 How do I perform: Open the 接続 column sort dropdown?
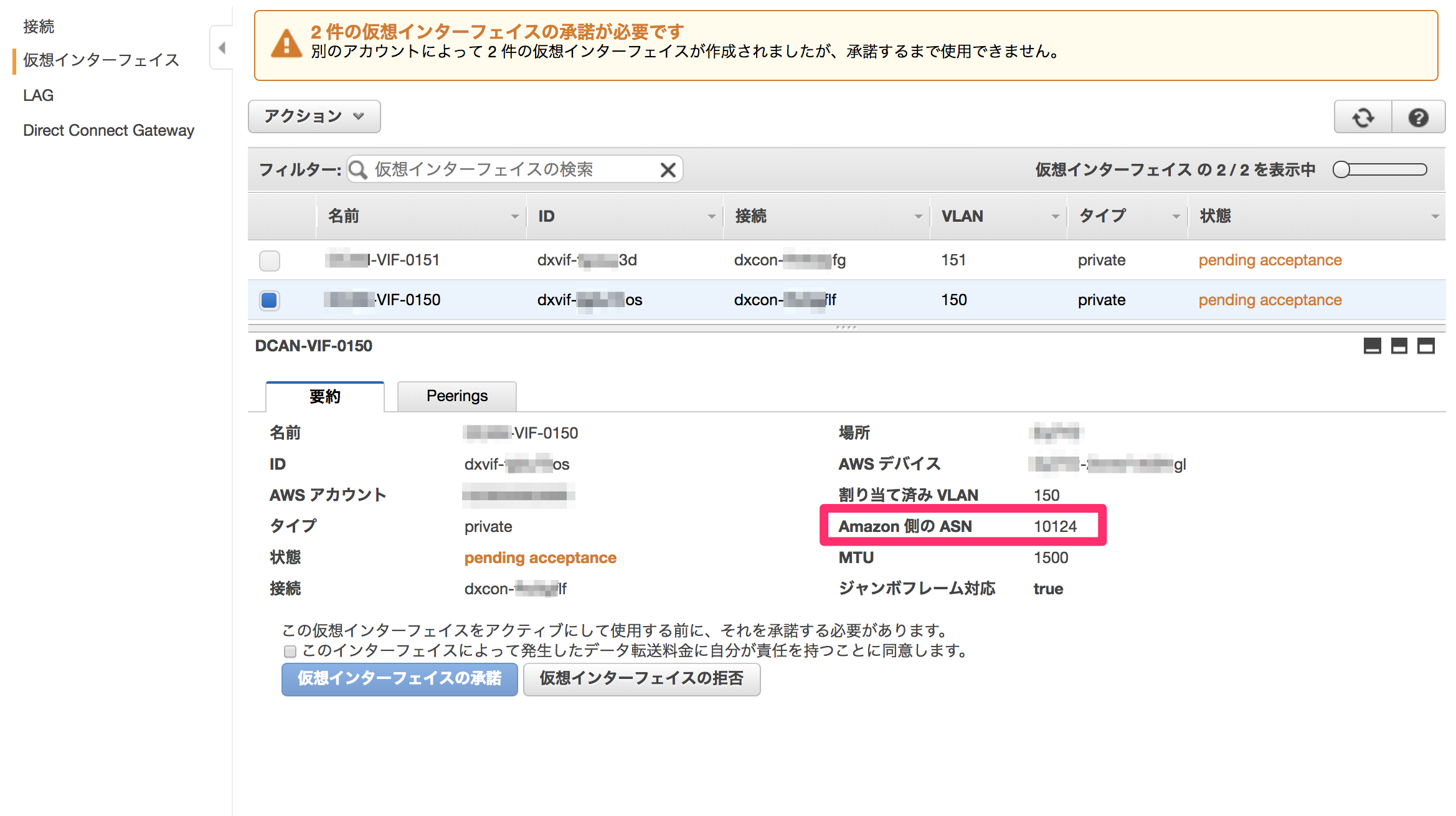[918, 217]
